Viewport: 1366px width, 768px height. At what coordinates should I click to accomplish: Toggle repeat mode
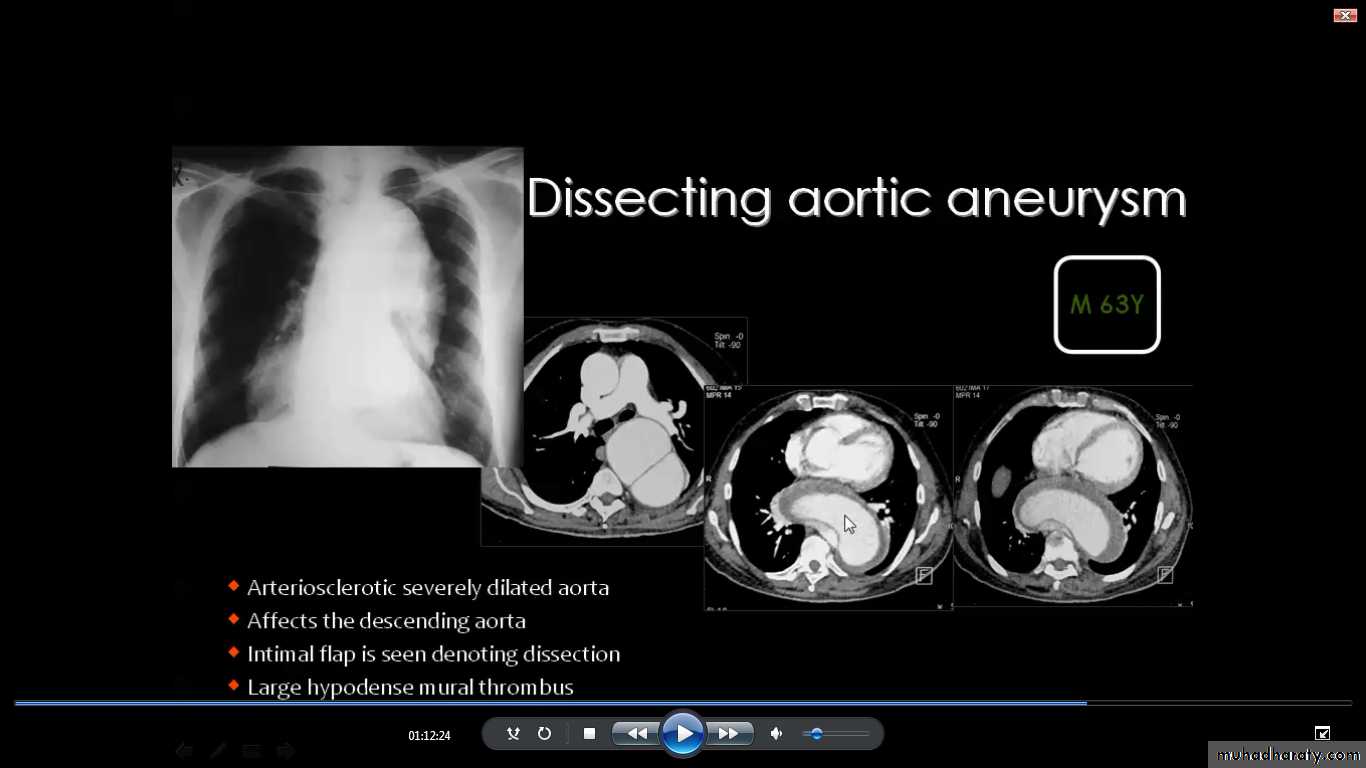pos(544,734)
